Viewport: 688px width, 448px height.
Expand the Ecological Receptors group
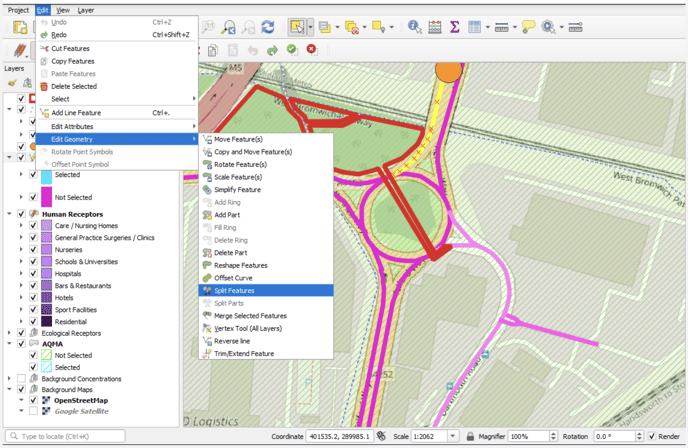8,333
